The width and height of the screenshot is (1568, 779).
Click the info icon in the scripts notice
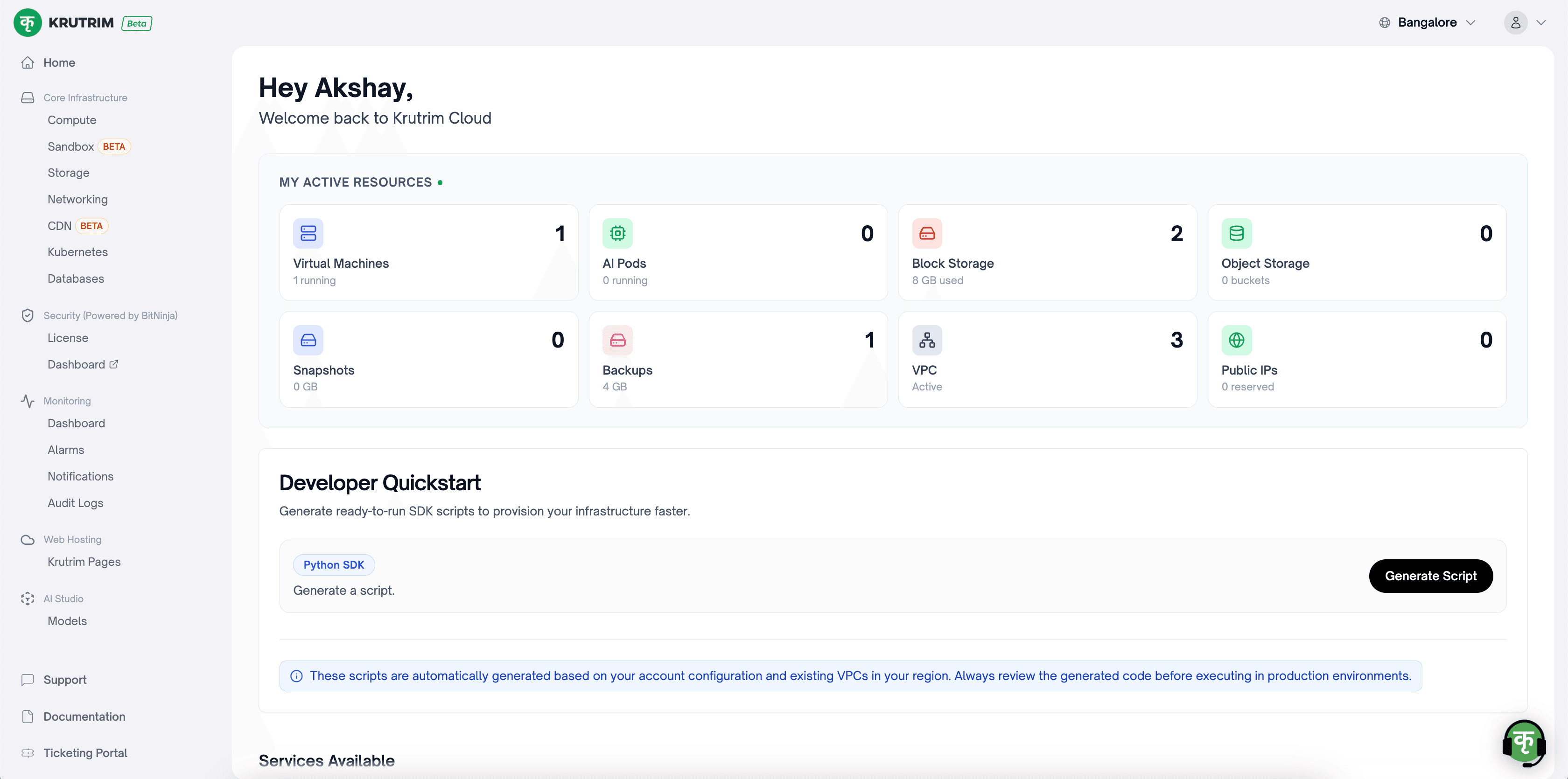pyautogui.click(x=296, y=676)
